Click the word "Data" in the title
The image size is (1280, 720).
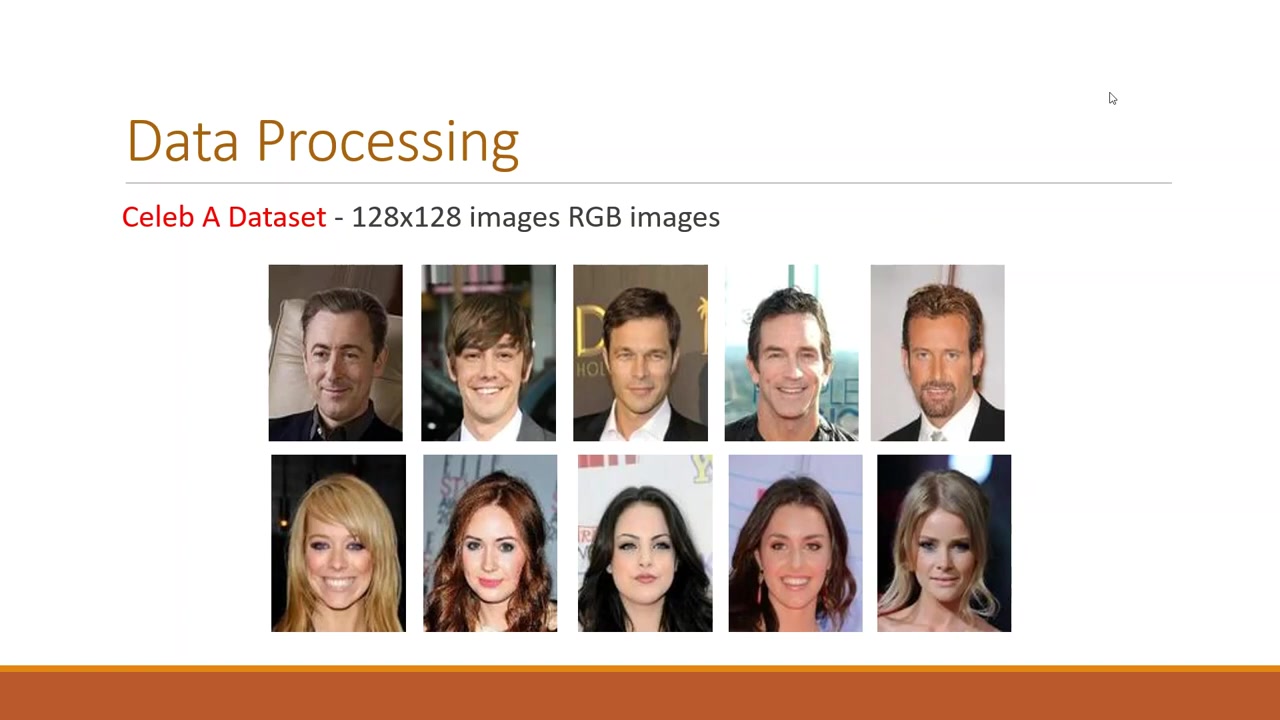pos(183,141)
